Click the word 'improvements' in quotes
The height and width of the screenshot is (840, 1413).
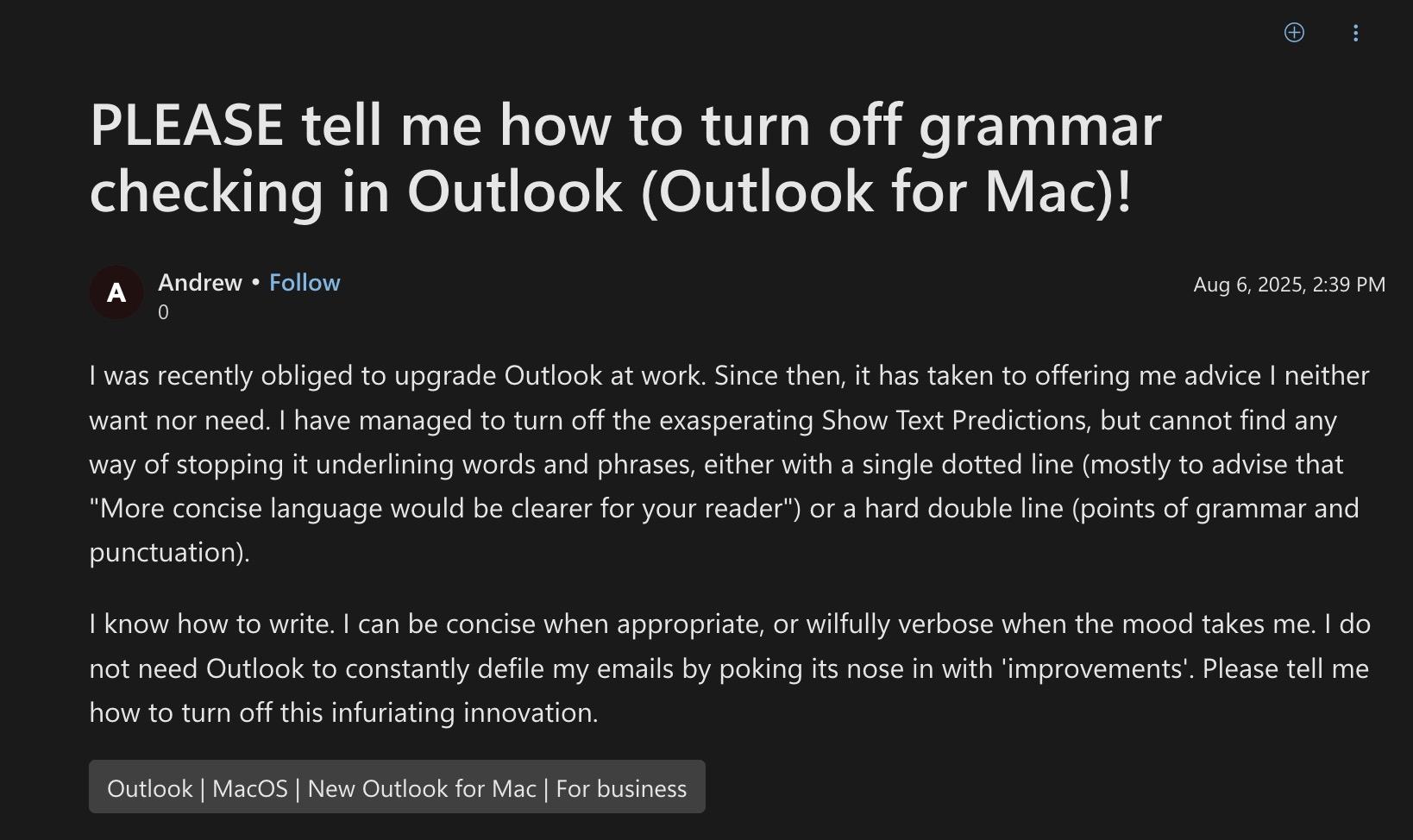[x=1097, y=669]
